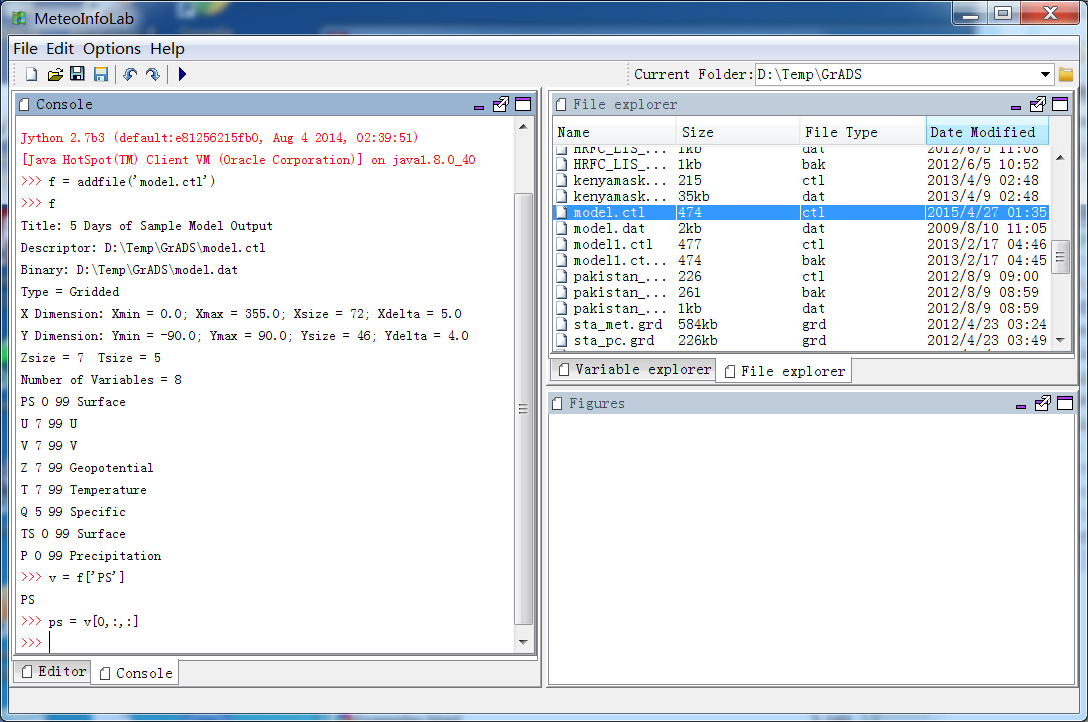This screenshot has height=722, width=1088.
Task: Sort files by File Type column header
Action: [x=862, y=132]
